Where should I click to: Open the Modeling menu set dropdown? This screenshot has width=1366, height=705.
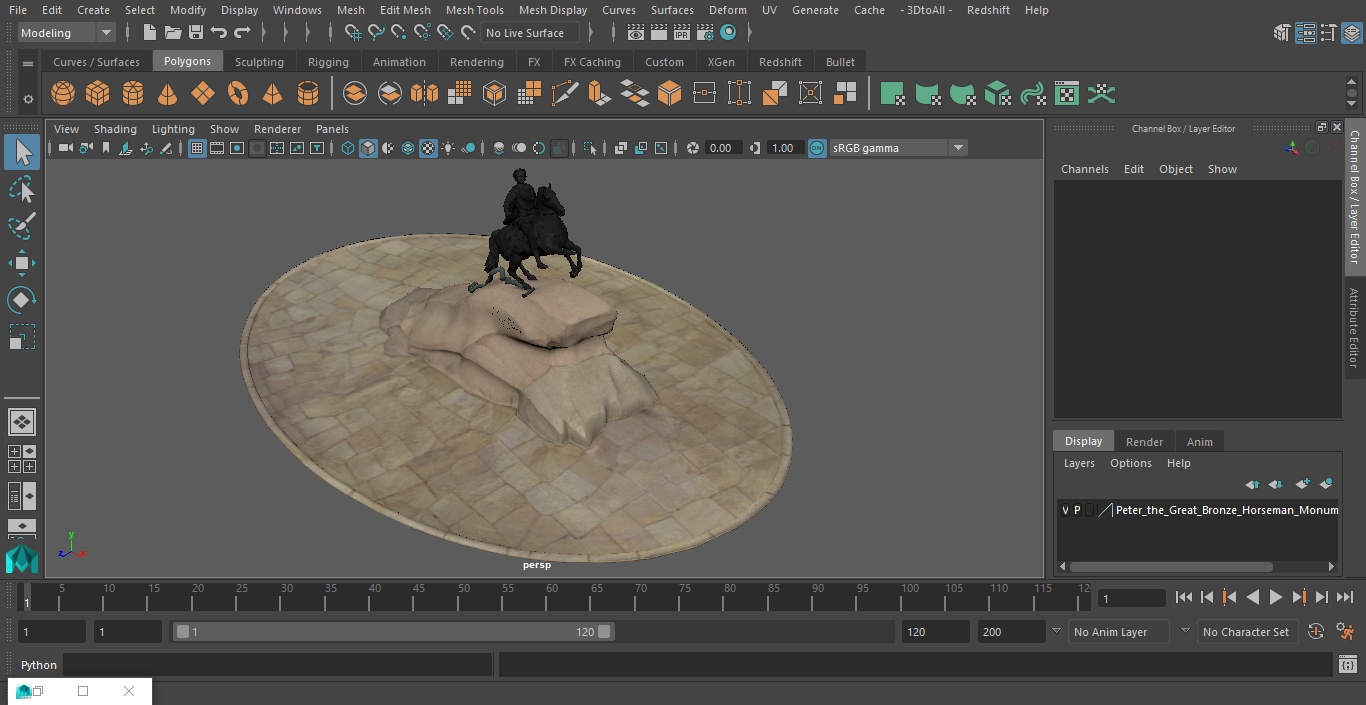tap(67, 33)
